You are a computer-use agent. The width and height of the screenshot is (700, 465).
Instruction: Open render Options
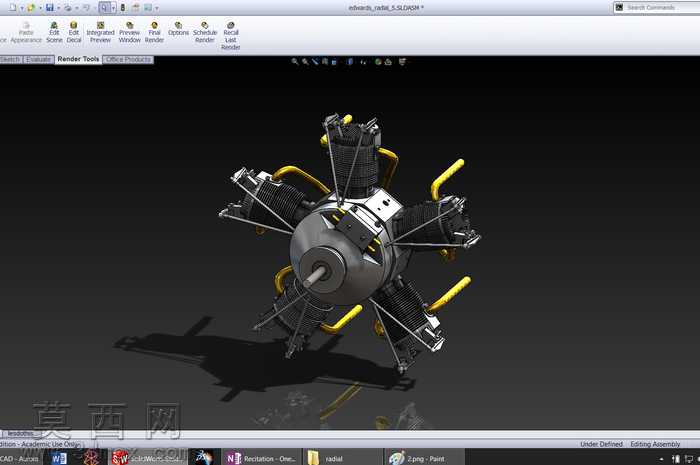(x=178, y=29)
